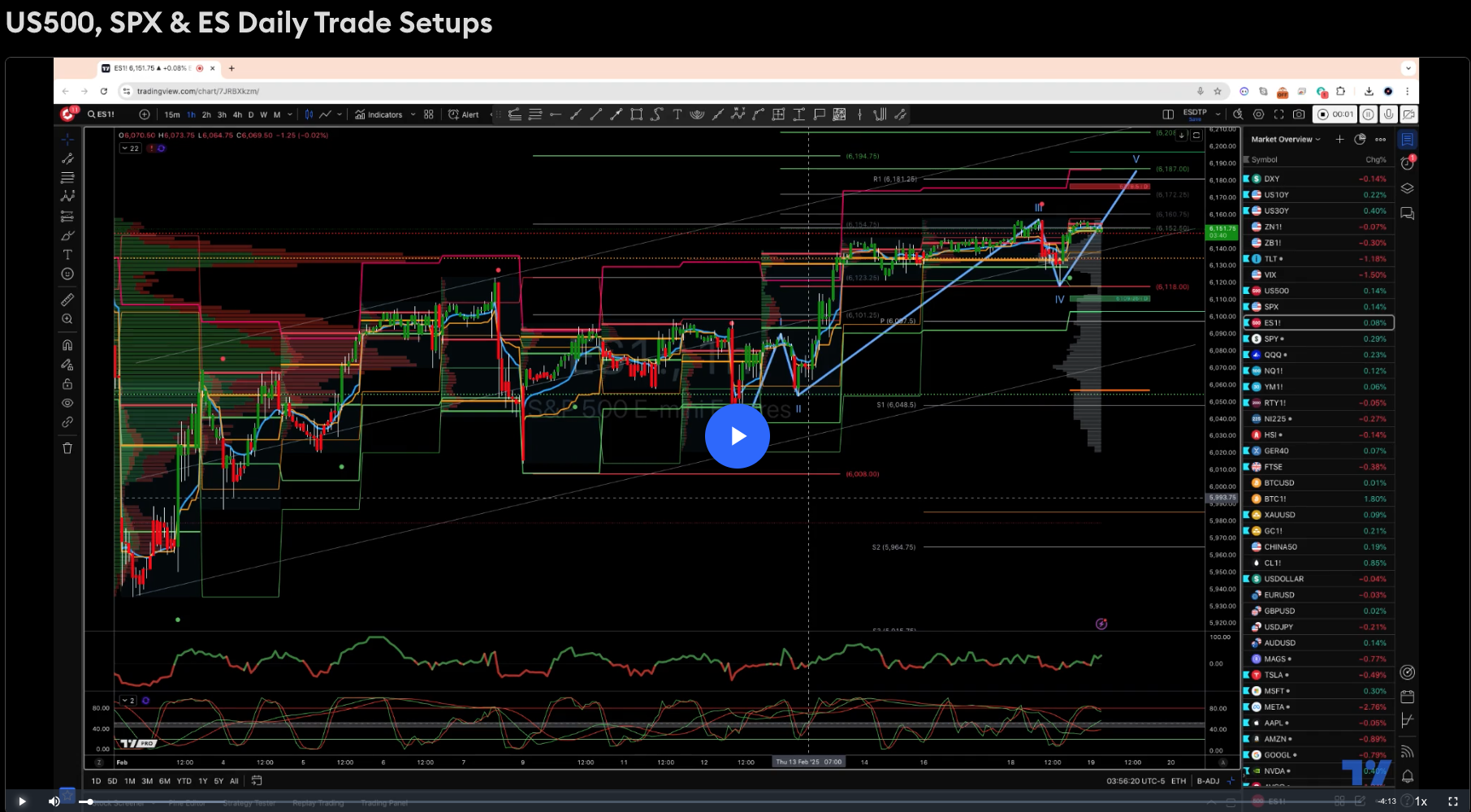Image resolution: width=1471 pixels, height=812 pixels.
Task: Toggle the ETH session setting
Action: click(x=1179, y=781)
